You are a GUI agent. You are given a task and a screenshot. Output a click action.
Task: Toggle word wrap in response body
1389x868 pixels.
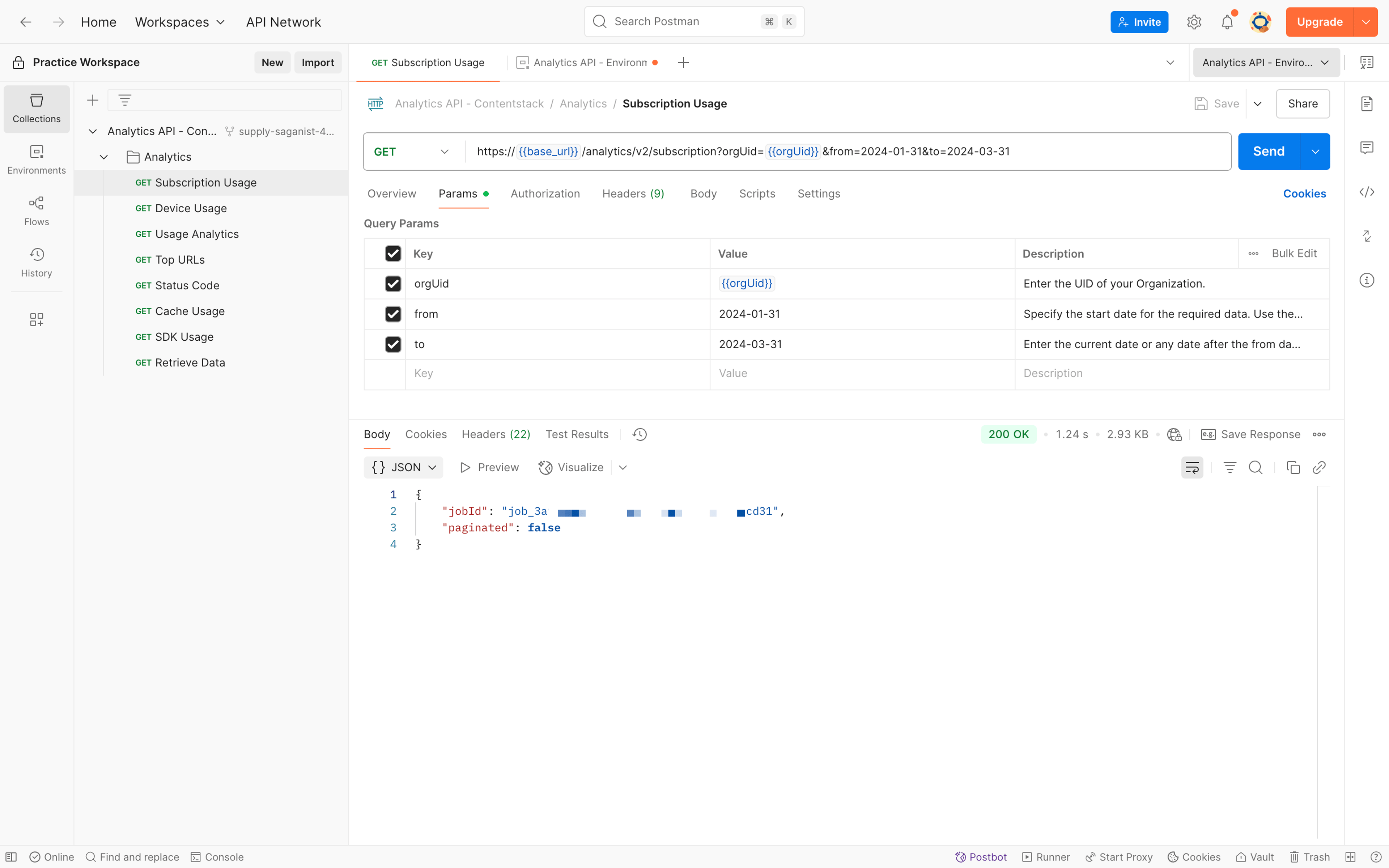click(x=1192, y=468)
